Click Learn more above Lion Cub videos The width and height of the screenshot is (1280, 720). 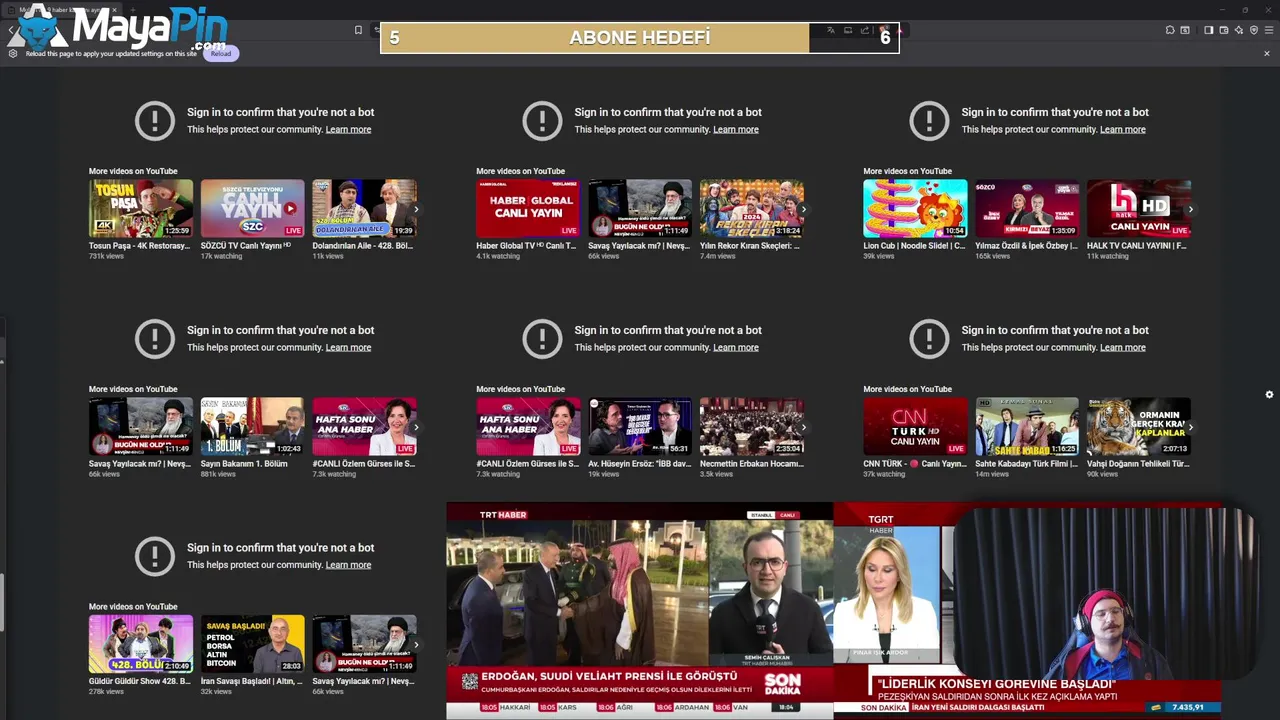[1123, 129]
